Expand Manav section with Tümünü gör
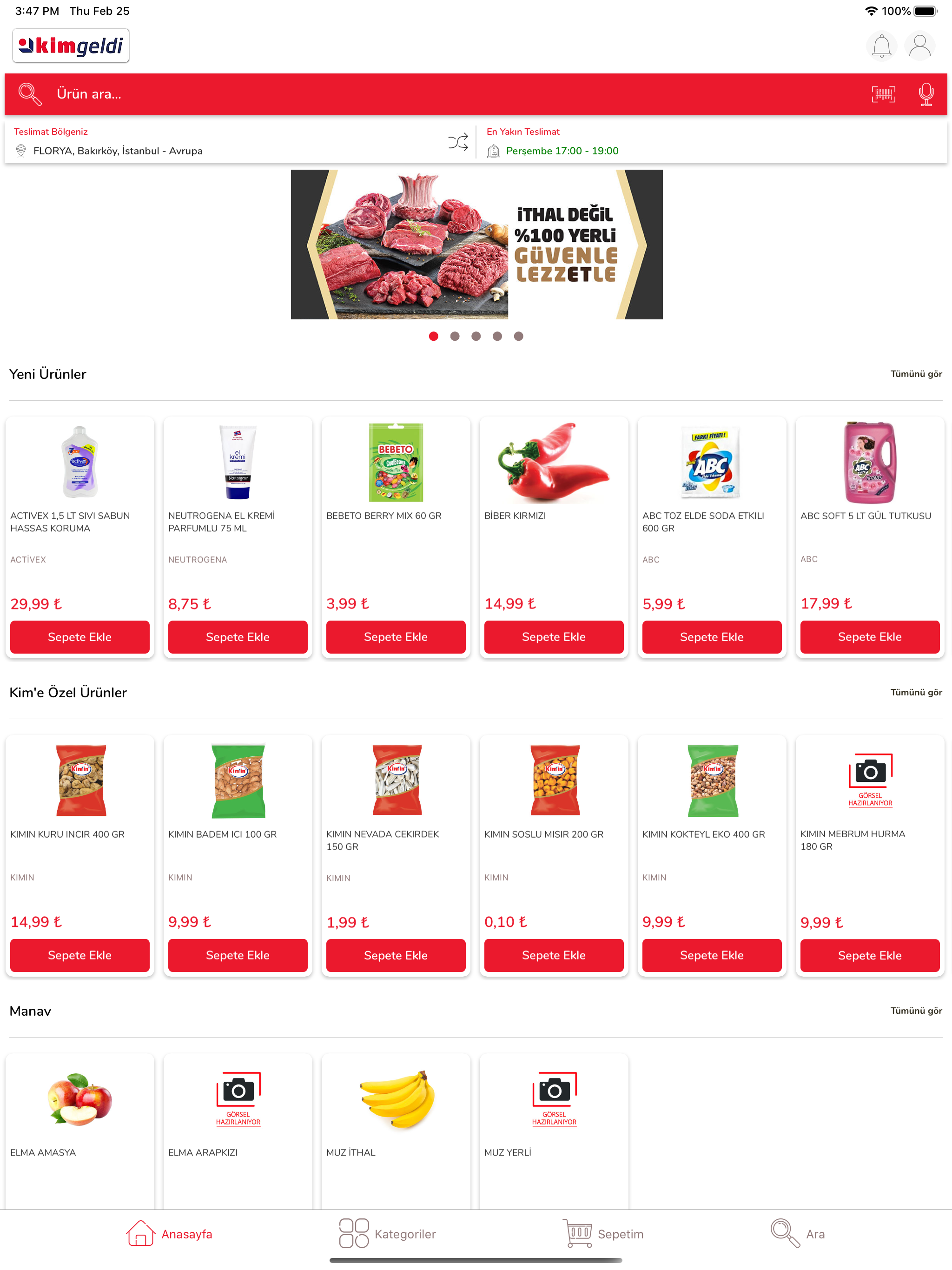The image size is (952, 1270). (x=916, y=1011)
